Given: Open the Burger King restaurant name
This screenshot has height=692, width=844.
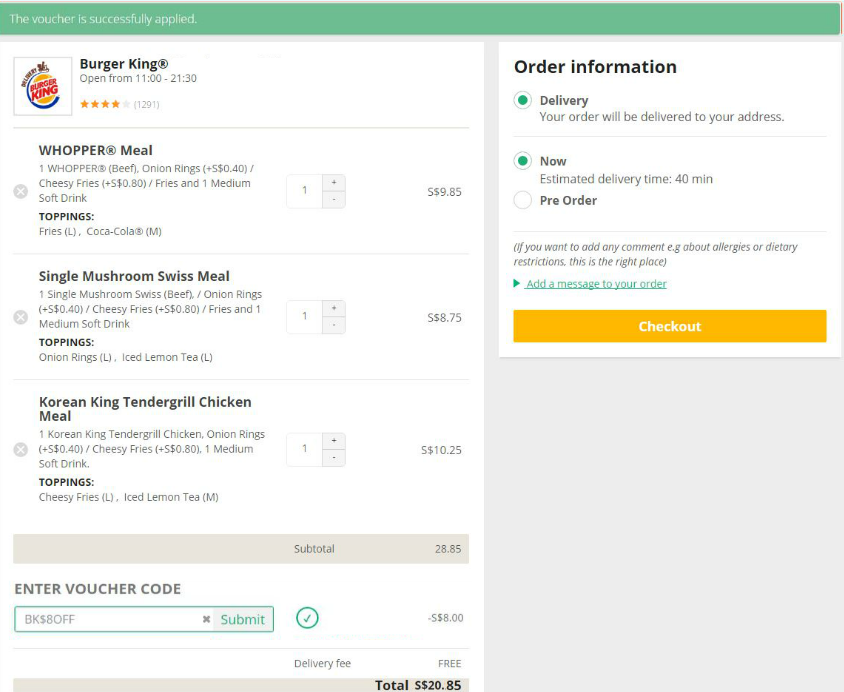Looking at the screenshot, I should [124, 63].
